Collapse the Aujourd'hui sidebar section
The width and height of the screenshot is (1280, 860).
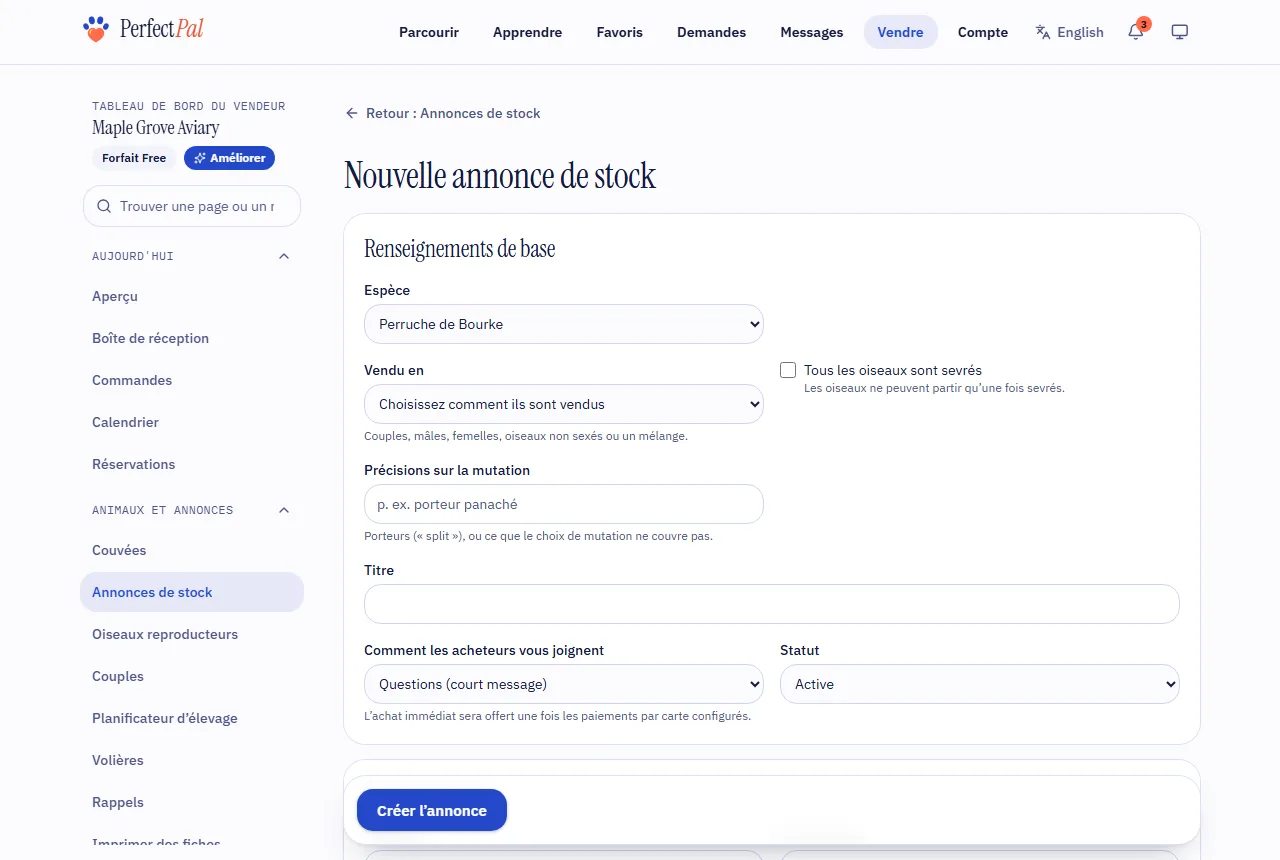click(x=284, y=256)
